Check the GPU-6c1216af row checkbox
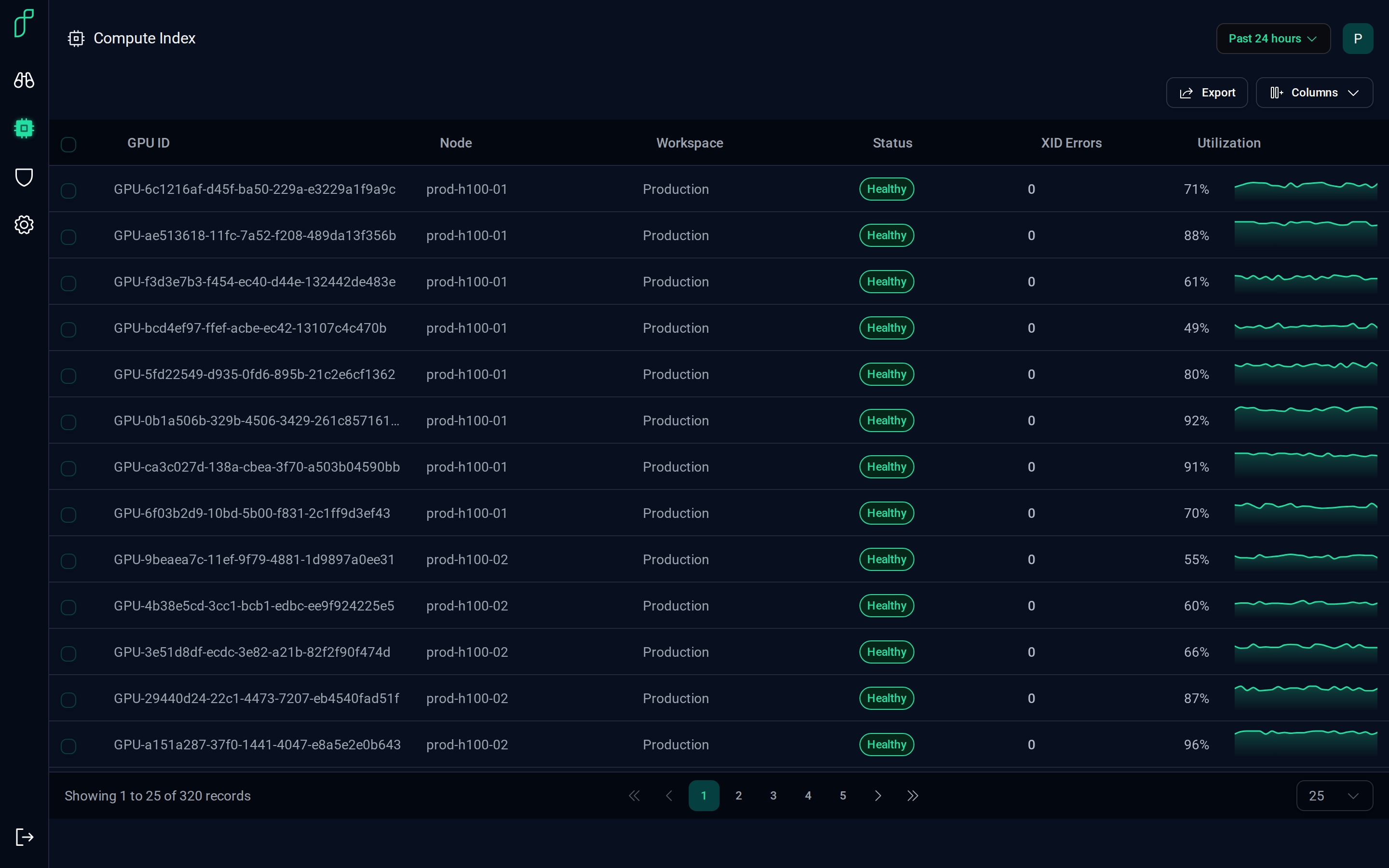Screen dimensions: 1389x868 point(68,190)
